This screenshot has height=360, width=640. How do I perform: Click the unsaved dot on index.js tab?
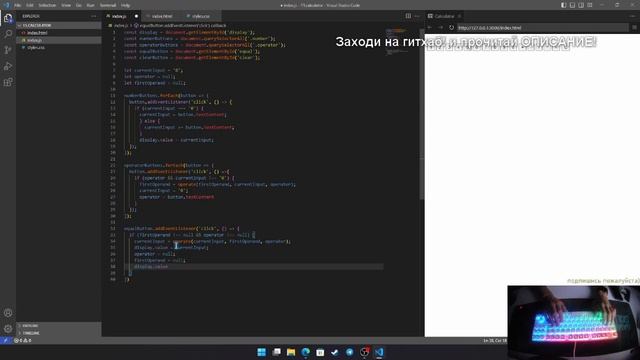[136, 16]
